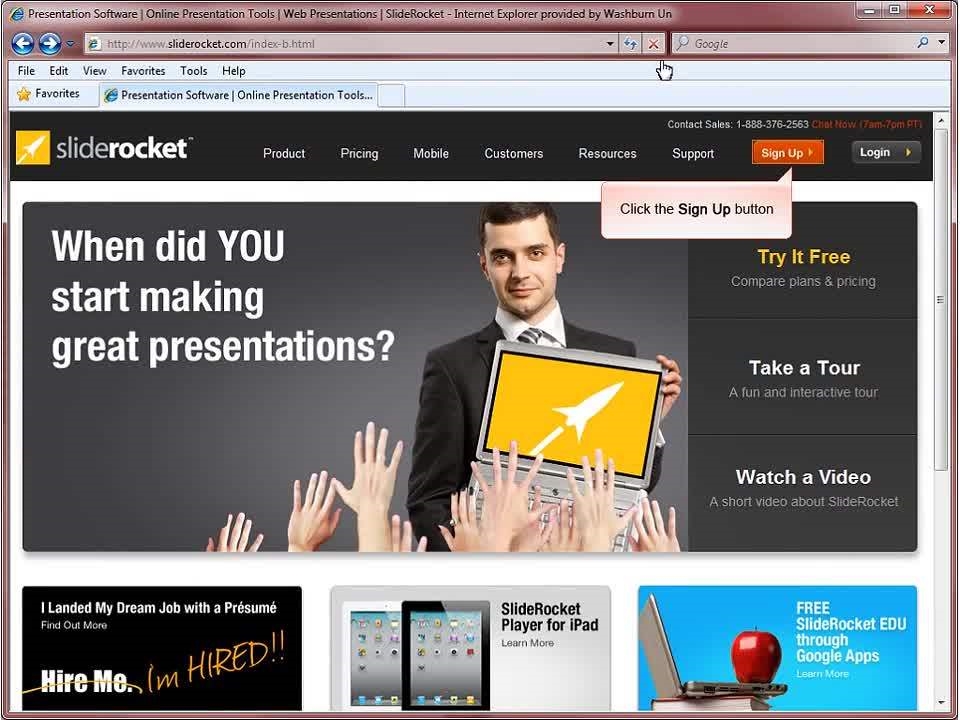This screenshot has width=960, height=720.
Task: Open a new blank browser tab
Action: click(391, 96)
